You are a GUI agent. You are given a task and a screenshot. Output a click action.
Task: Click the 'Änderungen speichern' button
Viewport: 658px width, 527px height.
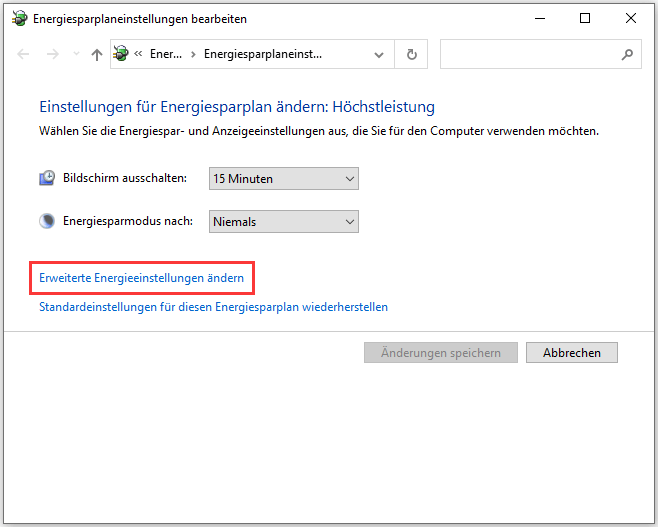click(x=441, y=352)
